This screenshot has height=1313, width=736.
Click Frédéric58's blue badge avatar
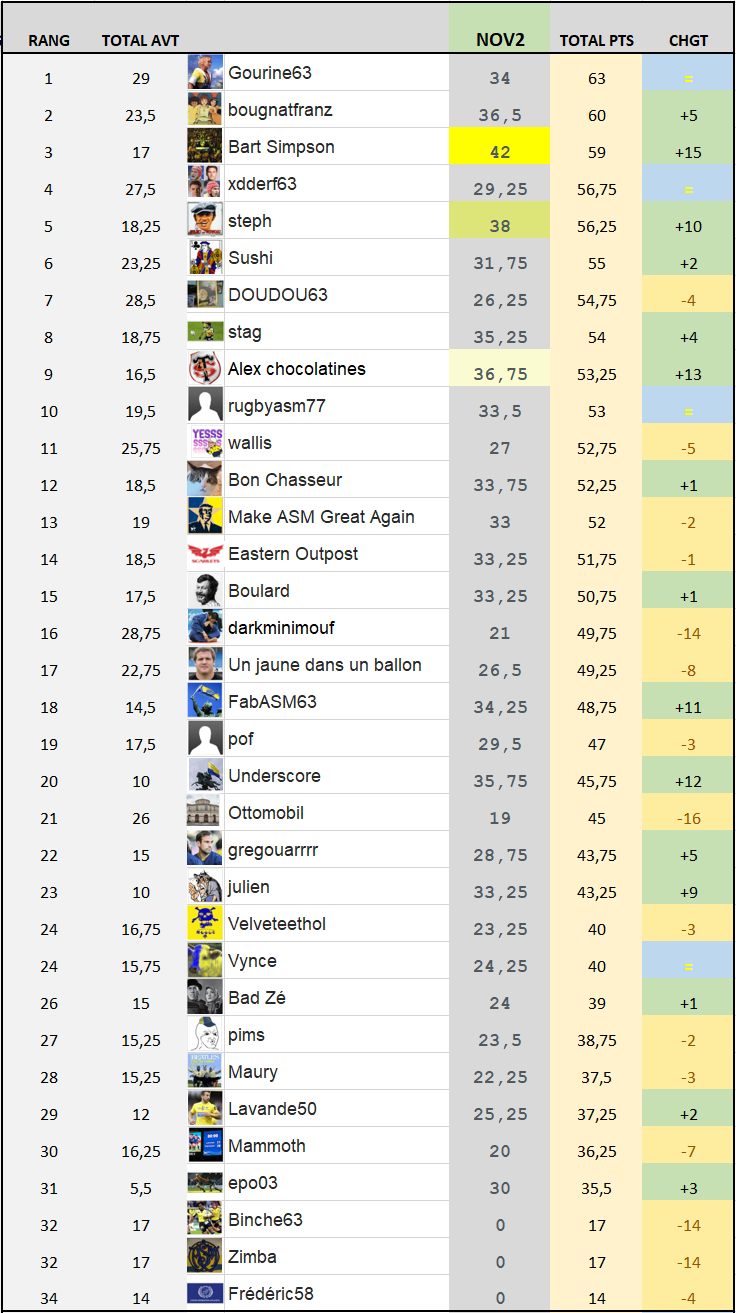pos(205,1294)
